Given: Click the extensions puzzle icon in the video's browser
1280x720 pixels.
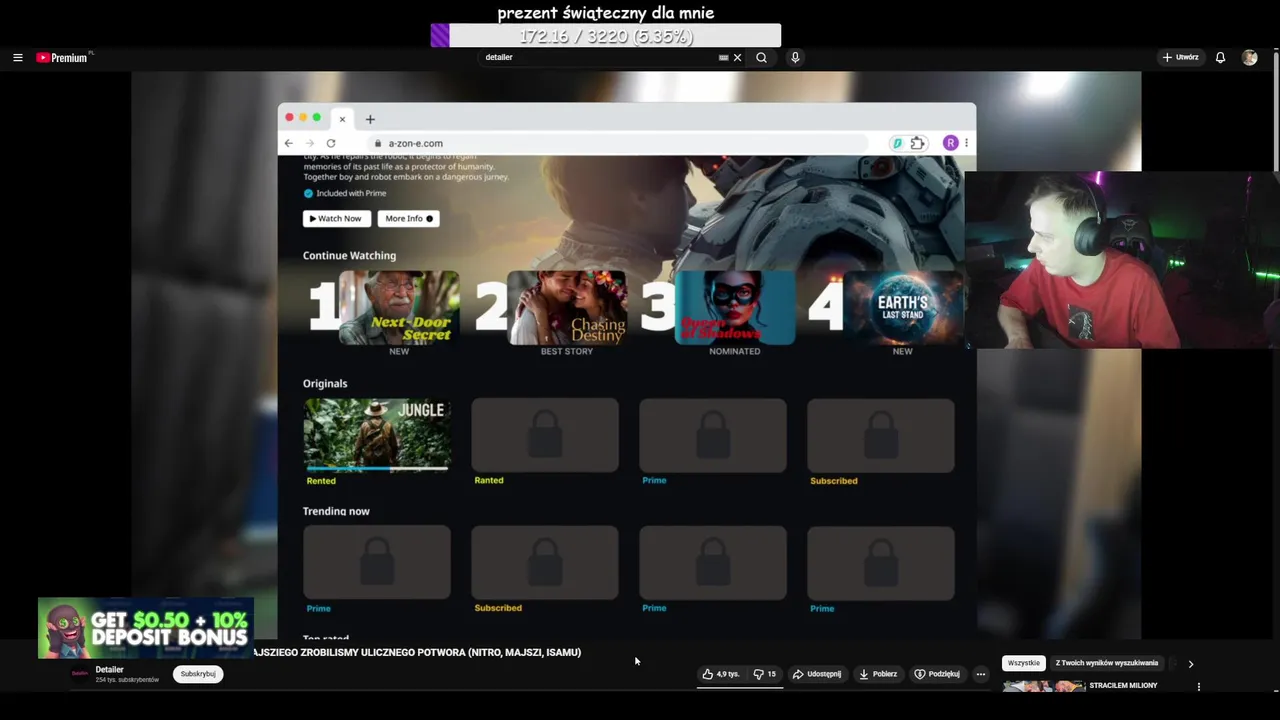Looking at the screenshot, I should click(x=917, y=143).
